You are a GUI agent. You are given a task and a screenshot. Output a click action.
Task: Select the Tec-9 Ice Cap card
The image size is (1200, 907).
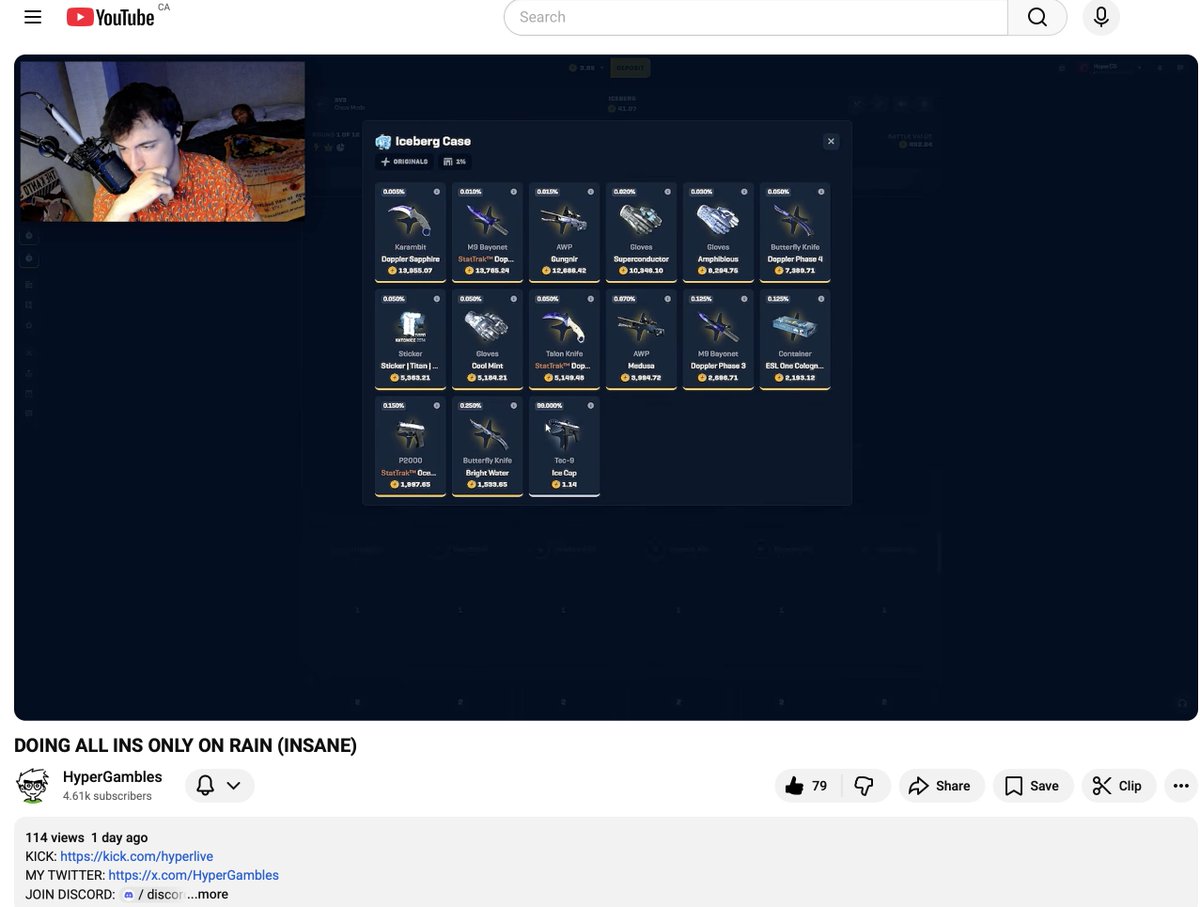564,446
